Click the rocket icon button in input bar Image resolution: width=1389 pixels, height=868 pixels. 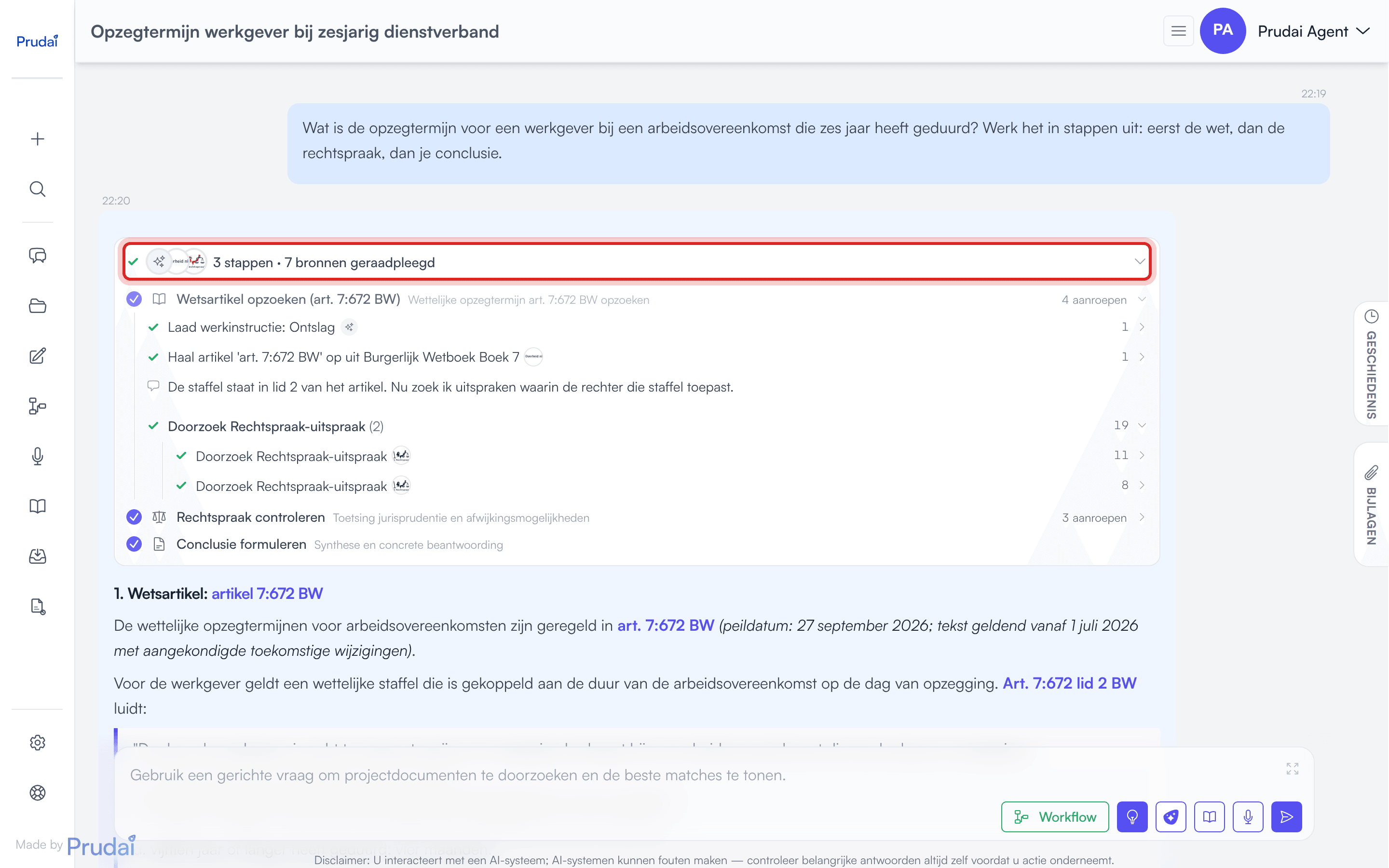pos(1171,816)
